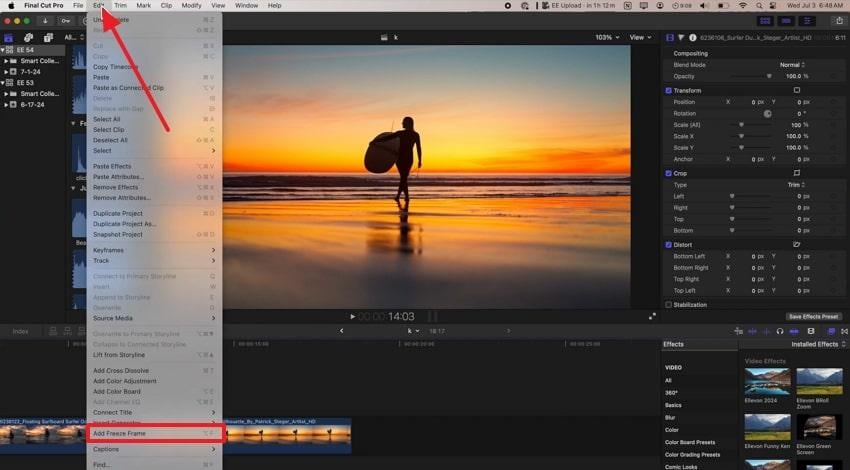Toggle the Distort checkbox
Image resolution: width=850 pixels, height=470 pixels.
coord(668,245)
